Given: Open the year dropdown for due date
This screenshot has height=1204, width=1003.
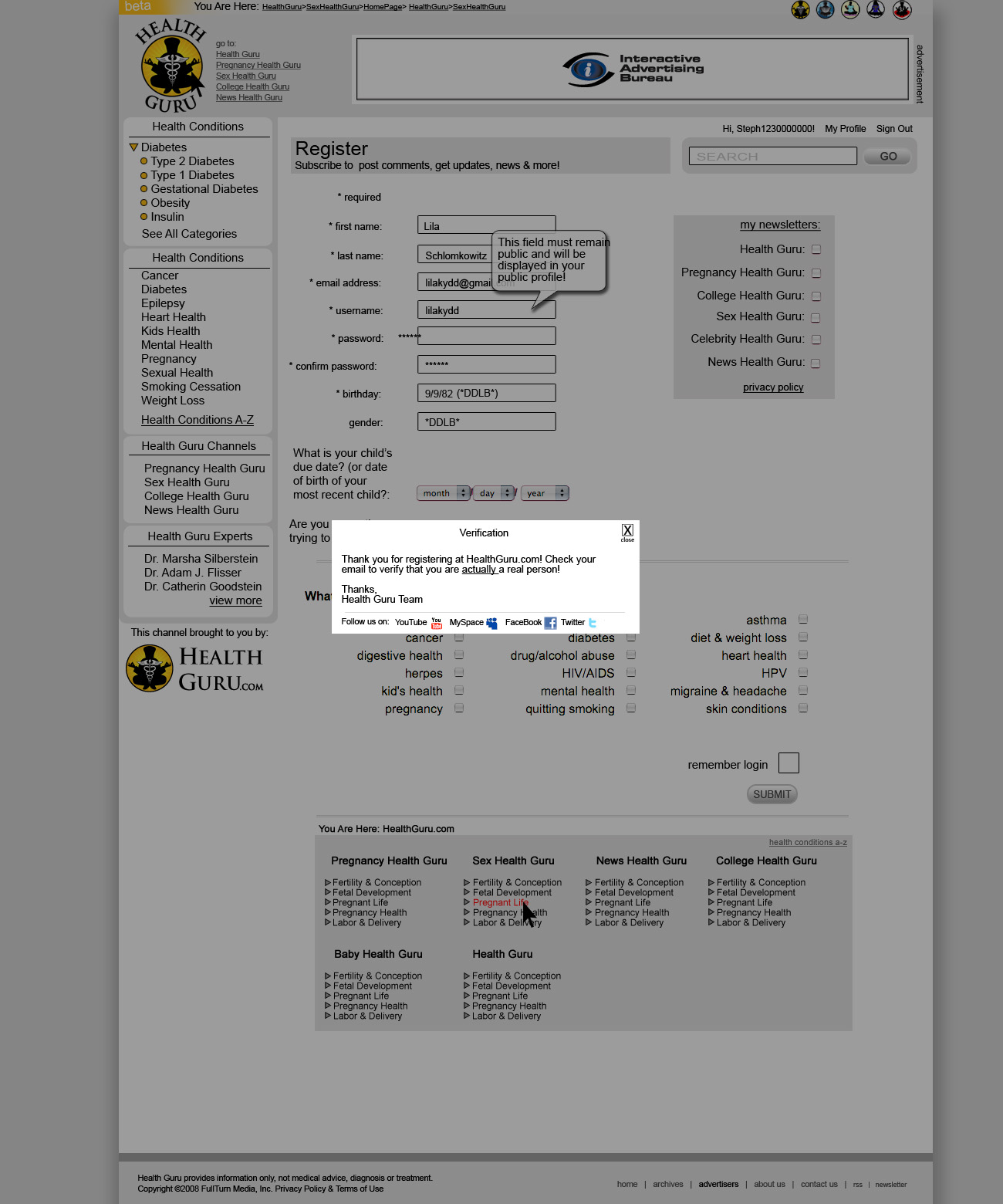Looking at the screenshot, I should pyautogui.click(x=545, y=493).
